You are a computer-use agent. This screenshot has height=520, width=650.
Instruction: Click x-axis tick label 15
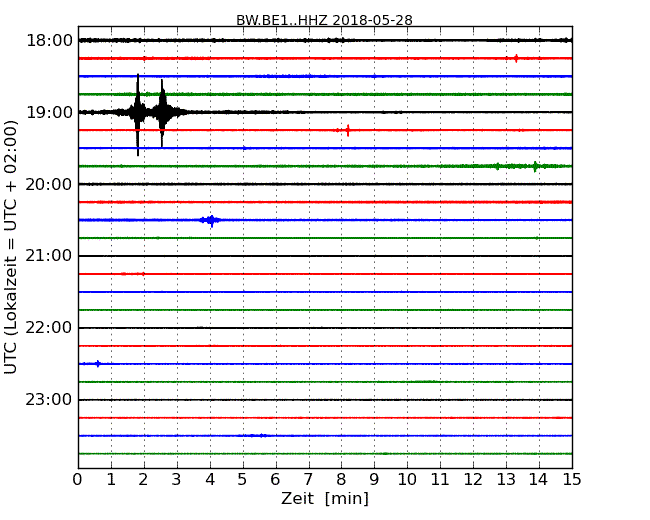572,480
